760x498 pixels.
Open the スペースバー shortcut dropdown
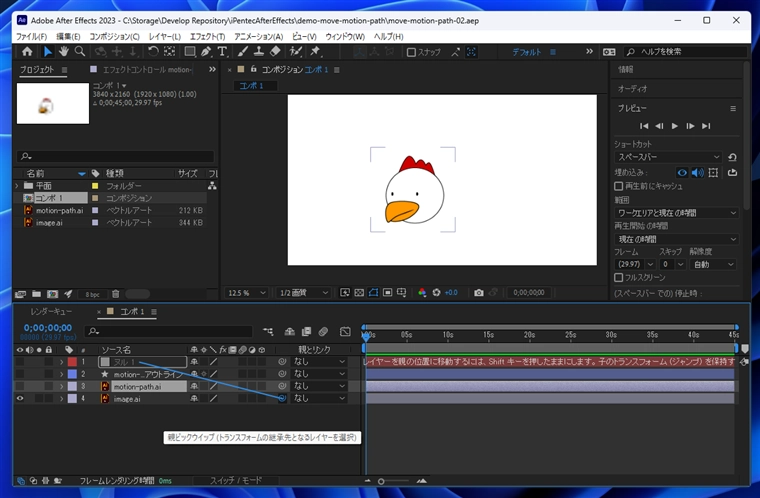(667, 157)
